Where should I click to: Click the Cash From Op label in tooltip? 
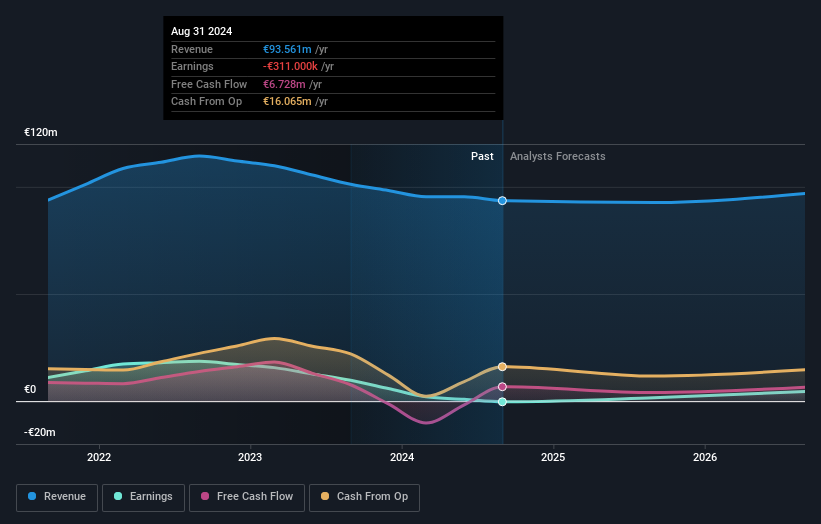tap(206, 101)
